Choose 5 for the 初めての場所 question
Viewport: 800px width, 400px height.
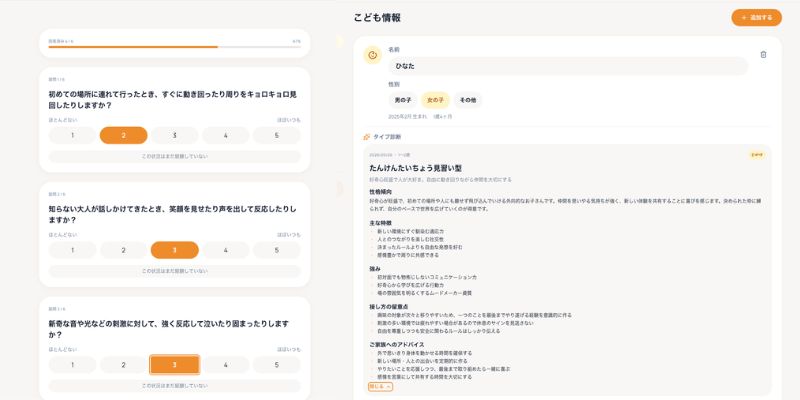click(x=277, y=135)
